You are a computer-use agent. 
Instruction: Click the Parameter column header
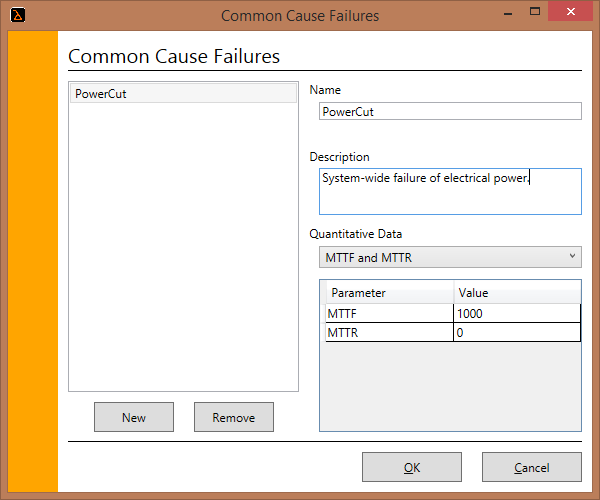click(x=390, y=293)
